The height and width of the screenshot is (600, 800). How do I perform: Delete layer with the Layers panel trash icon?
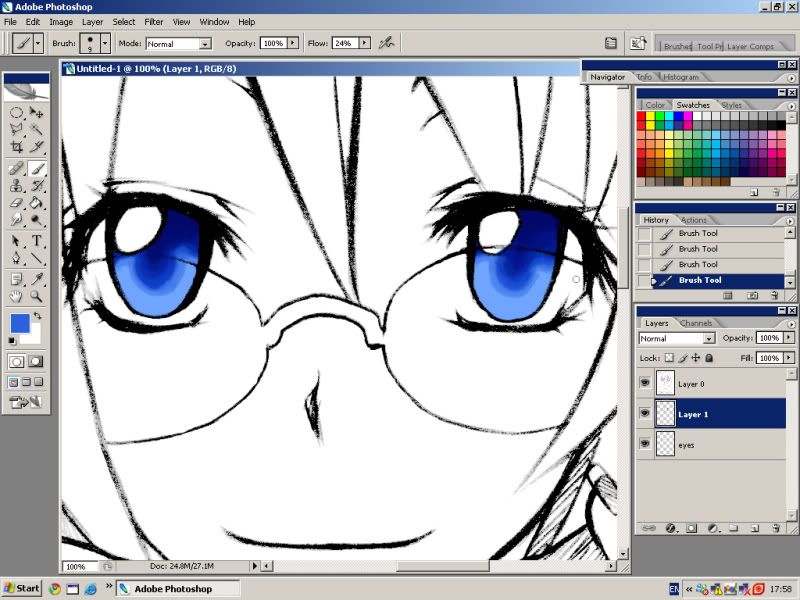776,528
